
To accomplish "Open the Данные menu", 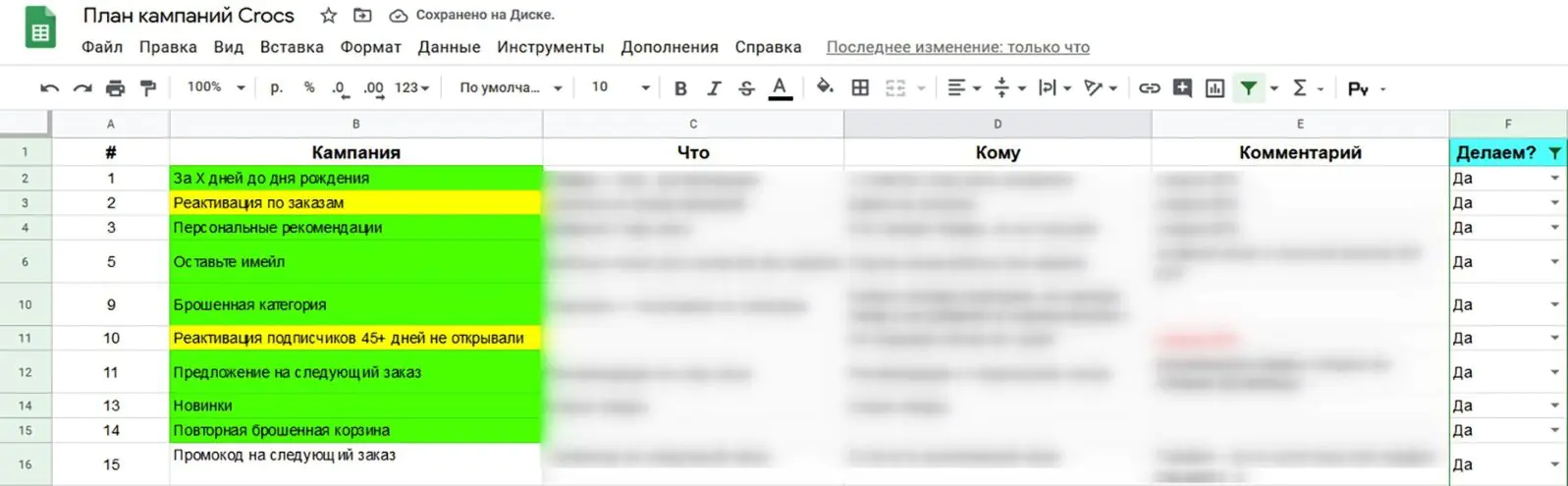I will coord(449,47).
